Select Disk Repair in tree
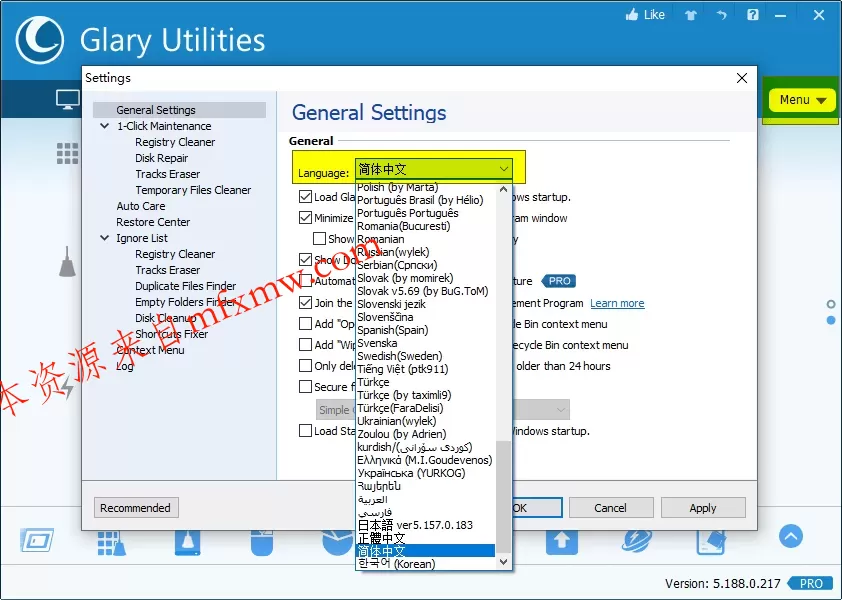The height and width of the screenshot is (600, 842). [162, 158]
